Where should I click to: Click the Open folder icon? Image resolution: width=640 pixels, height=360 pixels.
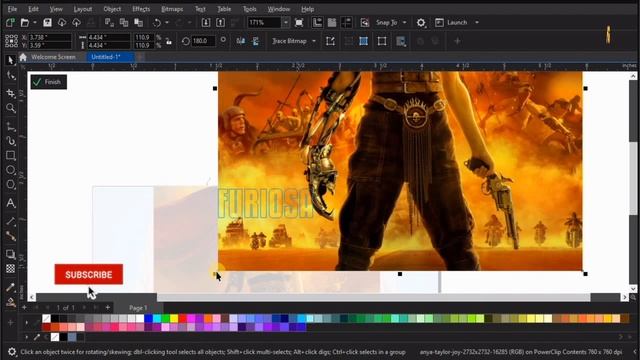[x=25, y=22]
